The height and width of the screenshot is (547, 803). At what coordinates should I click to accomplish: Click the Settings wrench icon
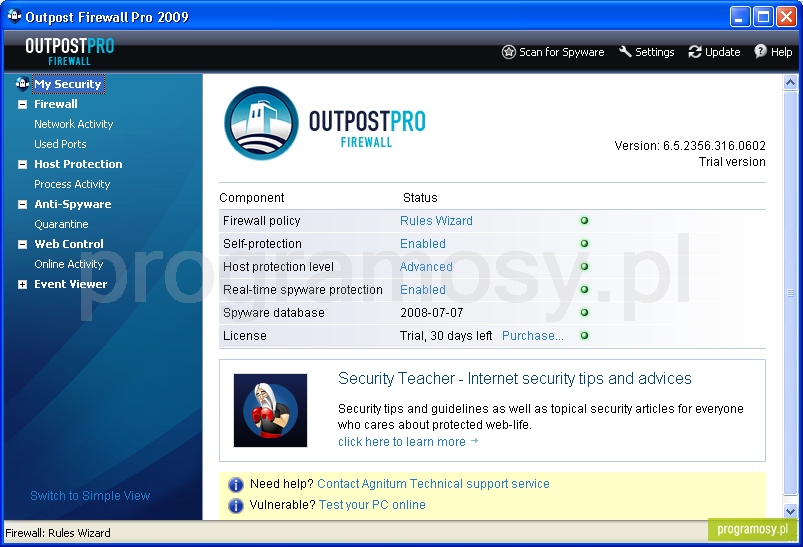(x=625, y=52)
